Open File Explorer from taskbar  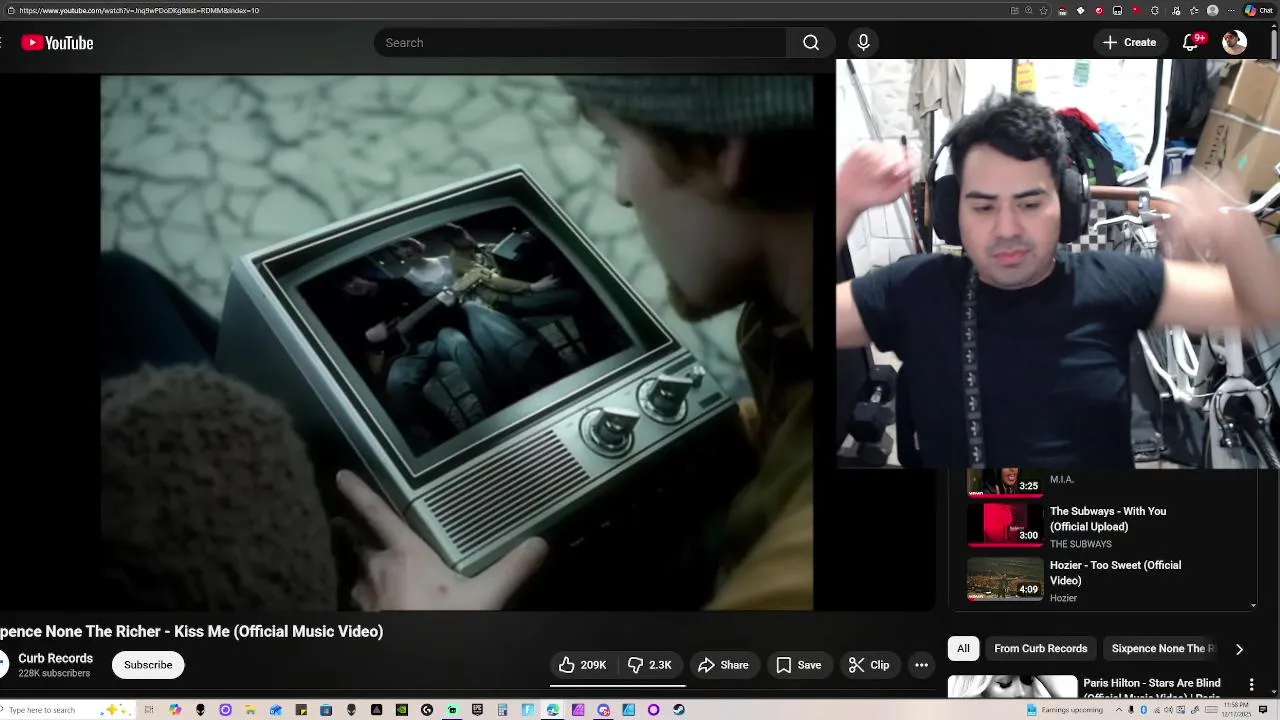pos(250,710)
